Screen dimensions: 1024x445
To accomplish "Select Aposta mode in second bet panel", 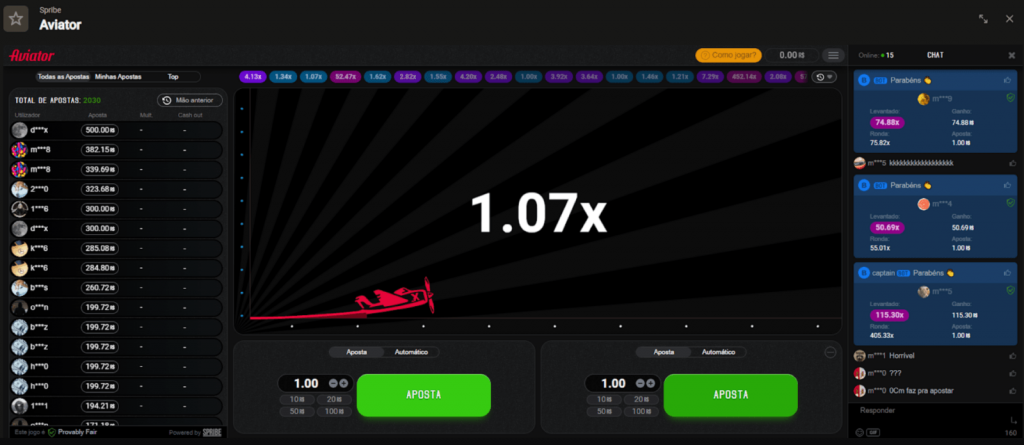I will pyautogui.click(x=664, y=352).
